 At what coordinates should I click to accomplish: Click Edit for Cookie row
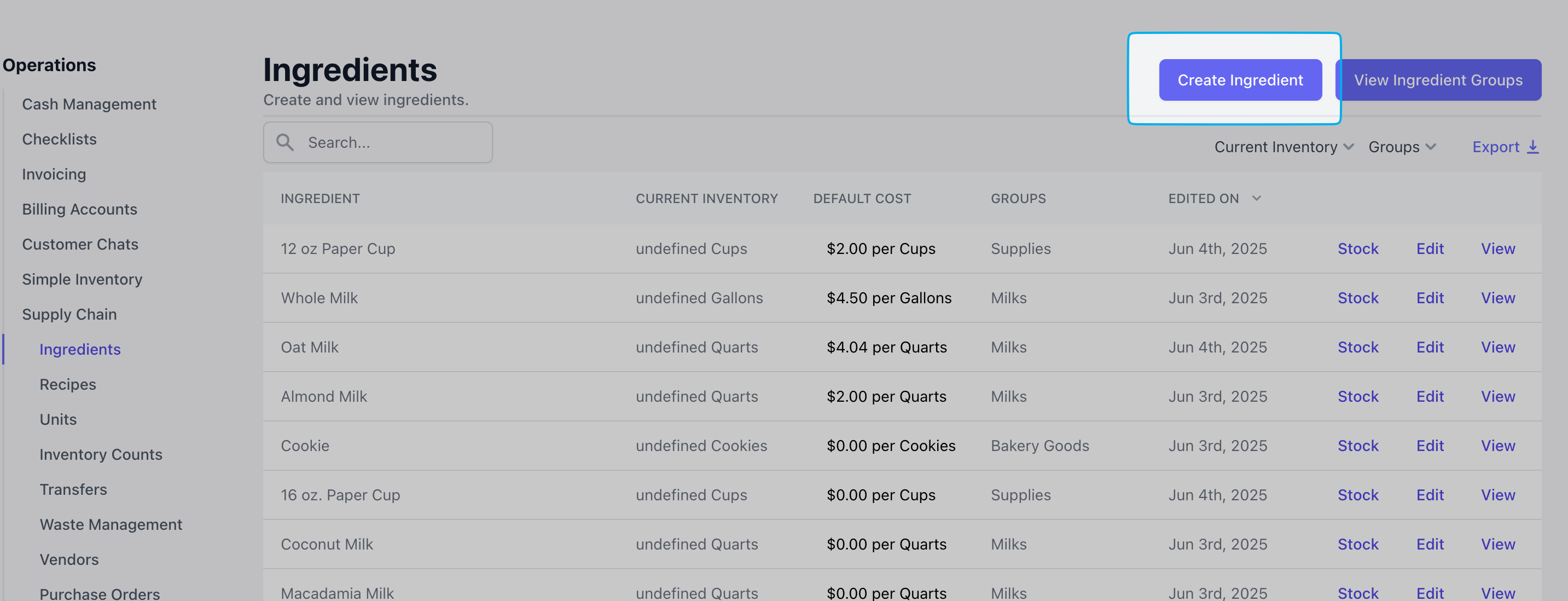[x=1430, y=446]
